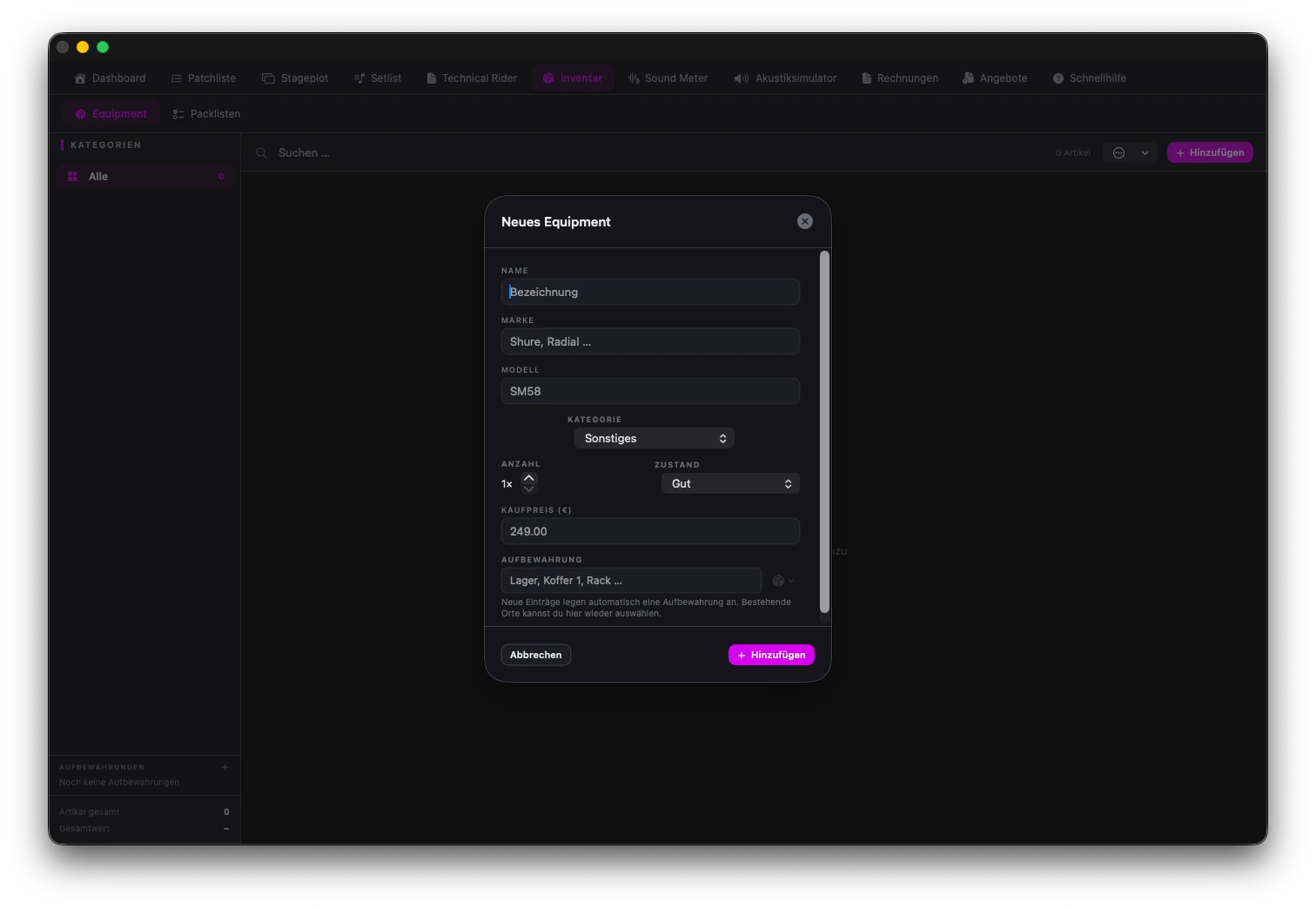Switch to Packlisten sub-tab

(x=206, y=114)
